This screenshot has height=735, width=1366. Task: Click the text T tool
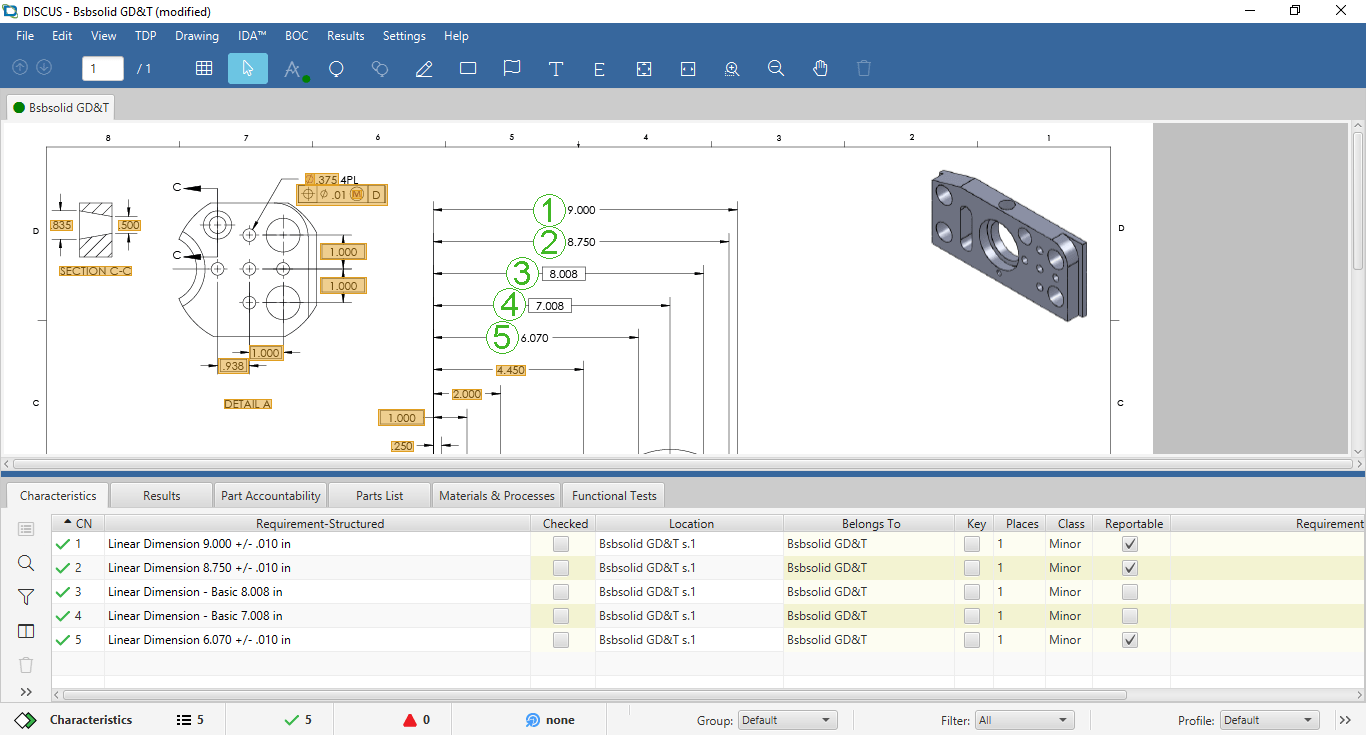(x=556, y=68)
